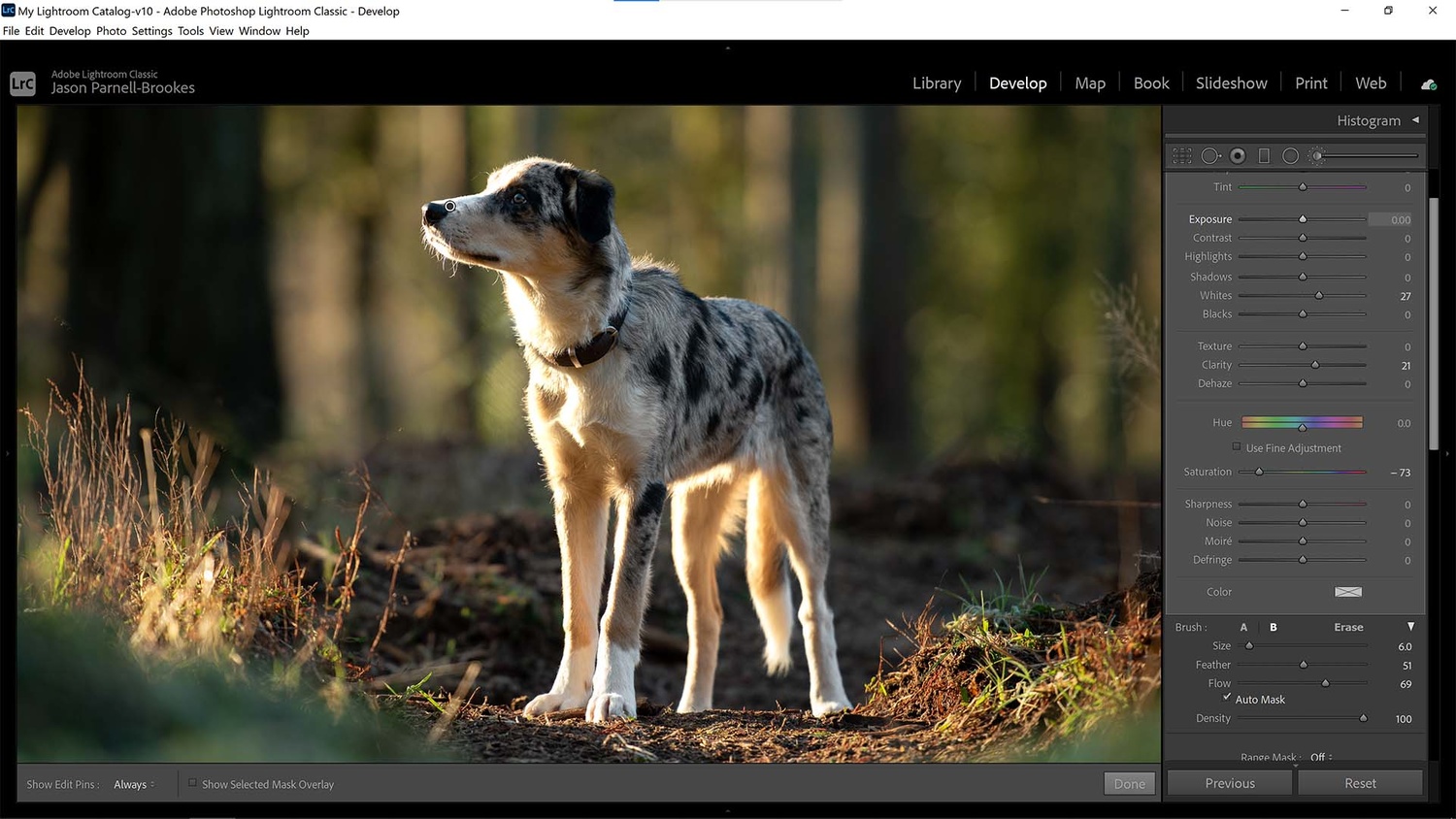Image resolution: width=1456 pixels, height=819 pixels.
Task: Switch to the Slideshow module
Action: 1231,83
